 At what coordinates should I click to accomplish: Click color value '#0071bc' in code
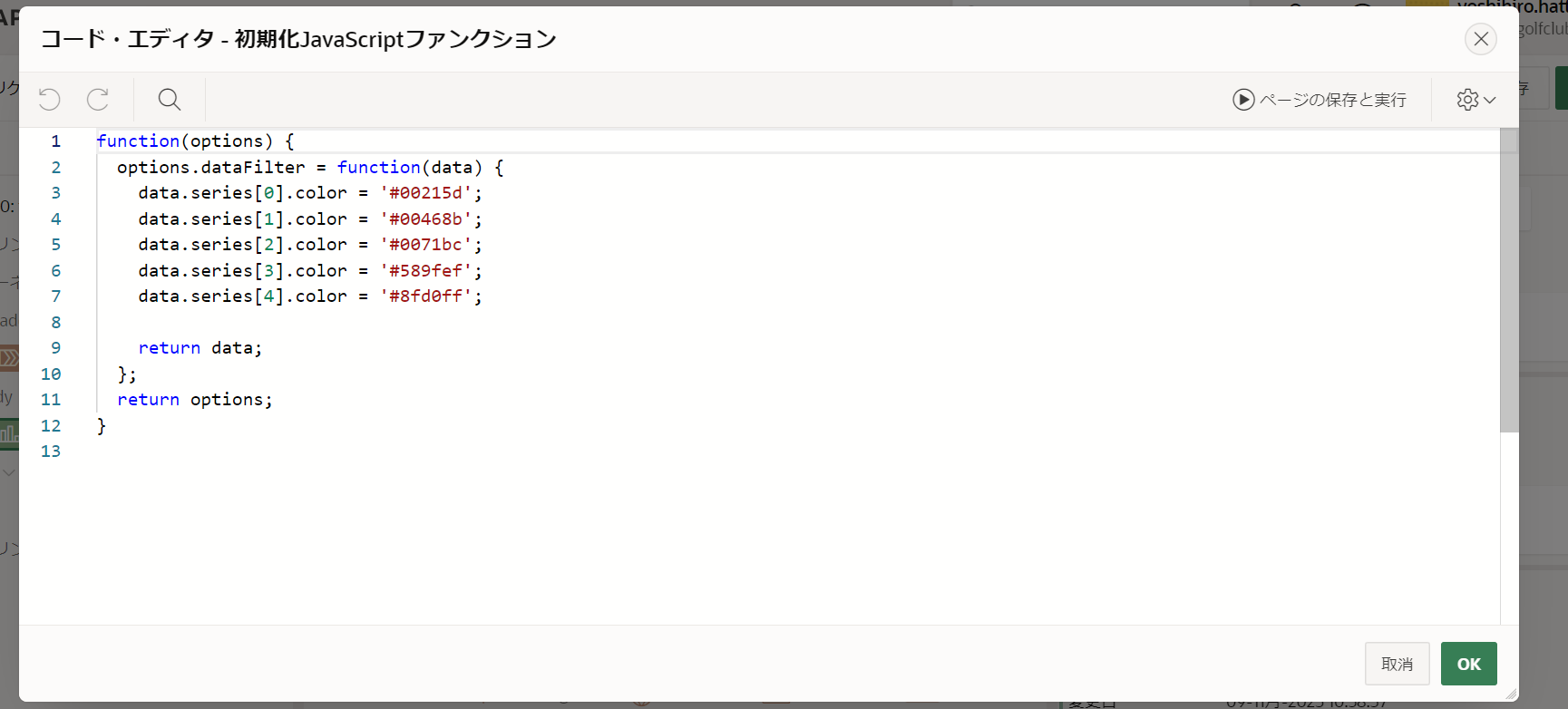431,245
